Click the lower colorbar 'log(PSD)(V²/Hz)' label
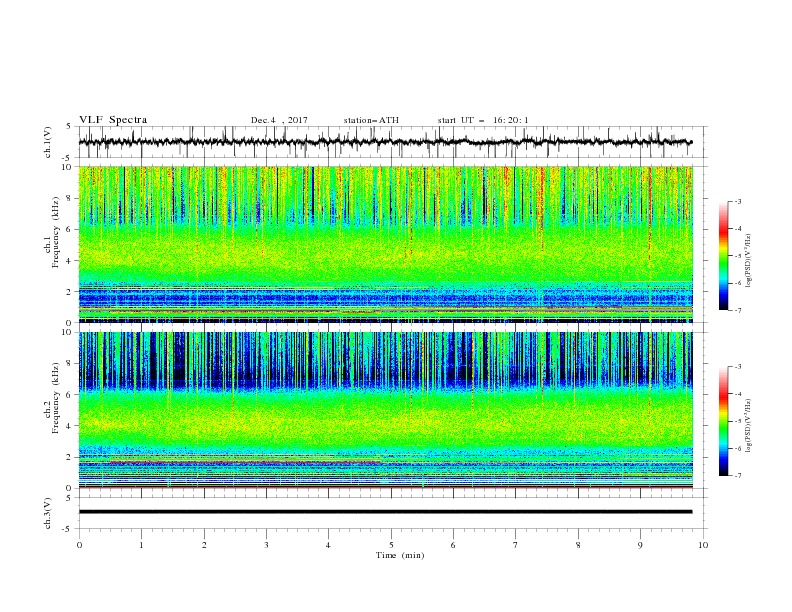 click(749, 425)
